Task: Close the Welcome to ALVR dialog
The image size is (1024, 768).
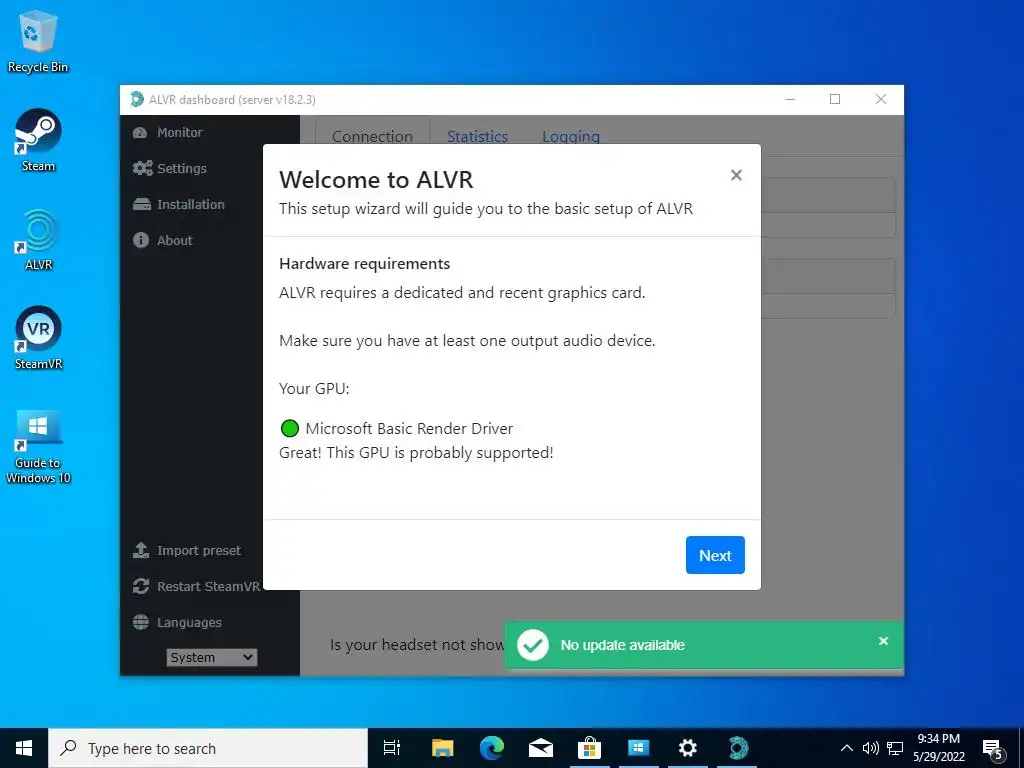Action: coord(736,175)
